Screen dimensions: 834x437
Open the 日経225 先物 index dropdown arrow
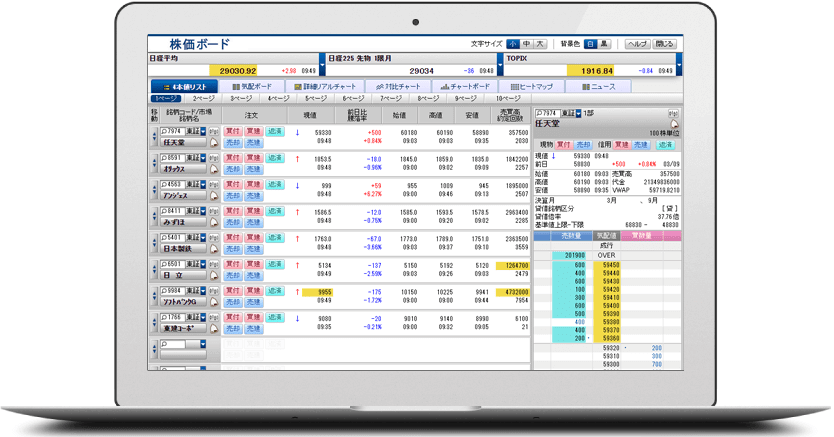pyautogui.click(x=500, y=65)
